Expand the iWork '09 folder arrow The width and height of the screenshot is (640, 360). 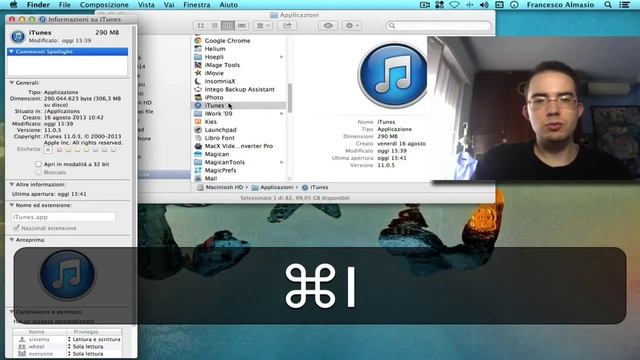tap(282, 113)
